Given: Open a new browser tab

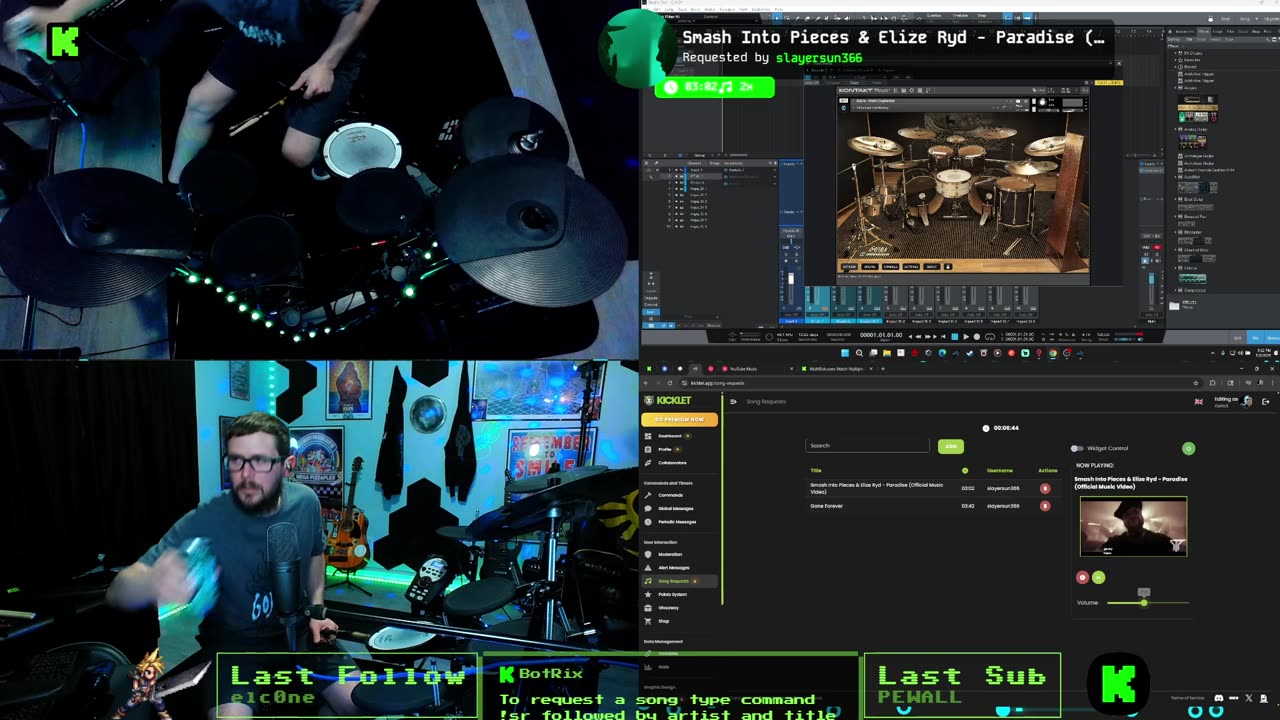Looking at the screenshot, I should pos(883,369).
